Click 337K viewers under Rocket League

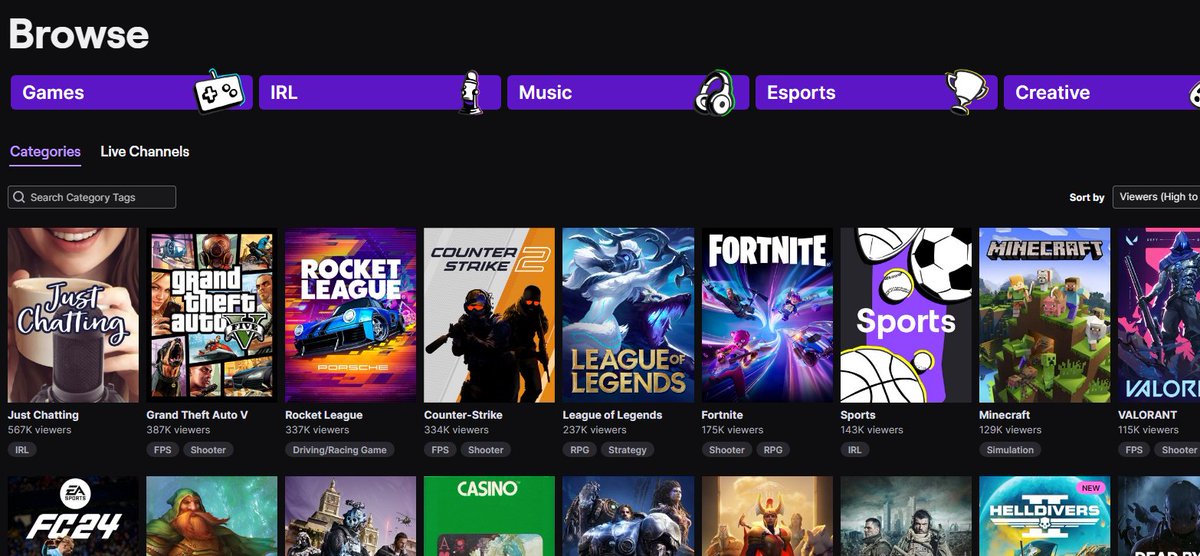pyautogui.click(x=317, y=430)
